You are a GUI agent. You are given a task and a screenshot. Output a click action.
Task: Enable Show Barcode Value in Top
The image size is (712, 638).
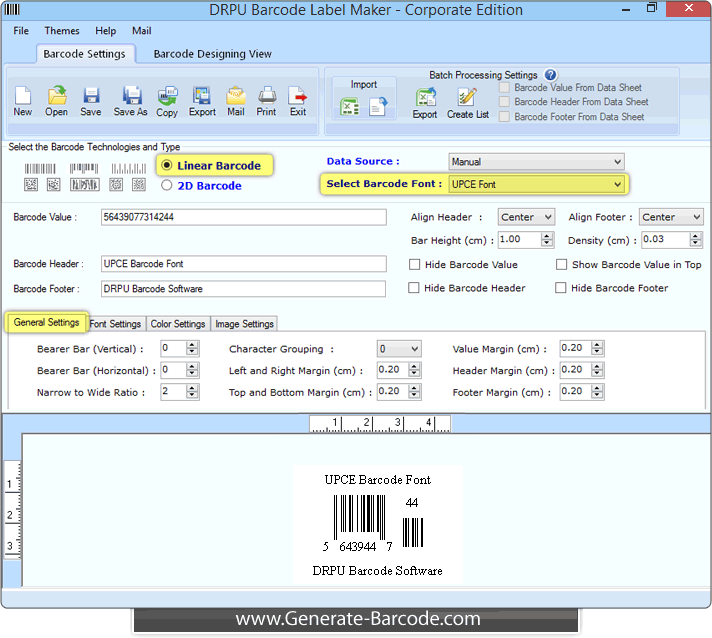[561, 264]
